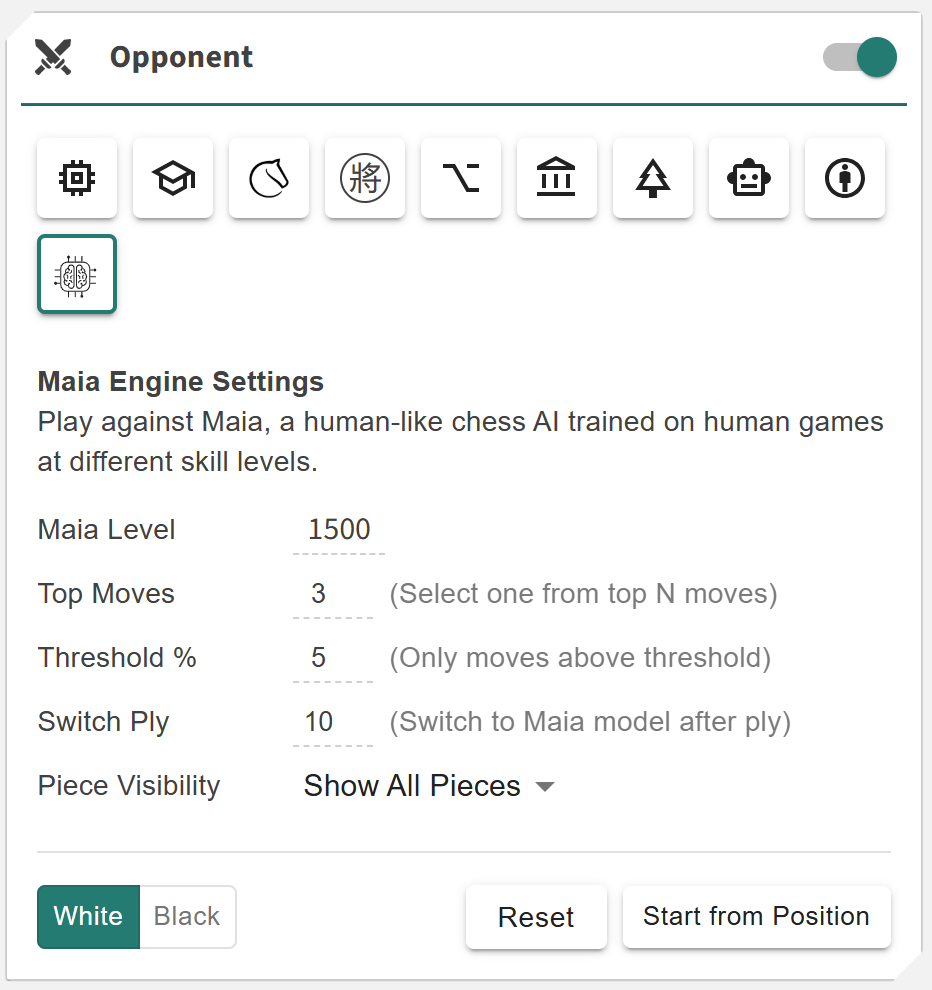The height and width of the screenshot is (990, 932).
Task: Choose the museum building opponent icon
Action: tap(557, 178)
